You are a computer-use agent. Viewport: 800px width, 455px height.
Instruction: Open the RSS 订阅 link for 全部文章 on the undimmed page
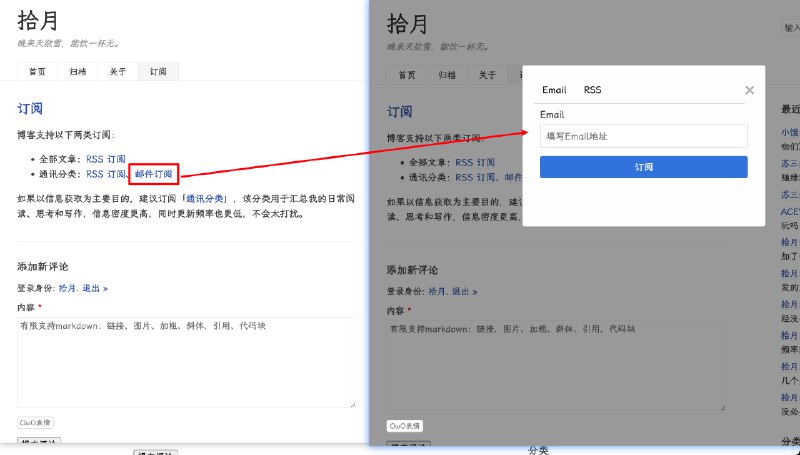(106, 159)
